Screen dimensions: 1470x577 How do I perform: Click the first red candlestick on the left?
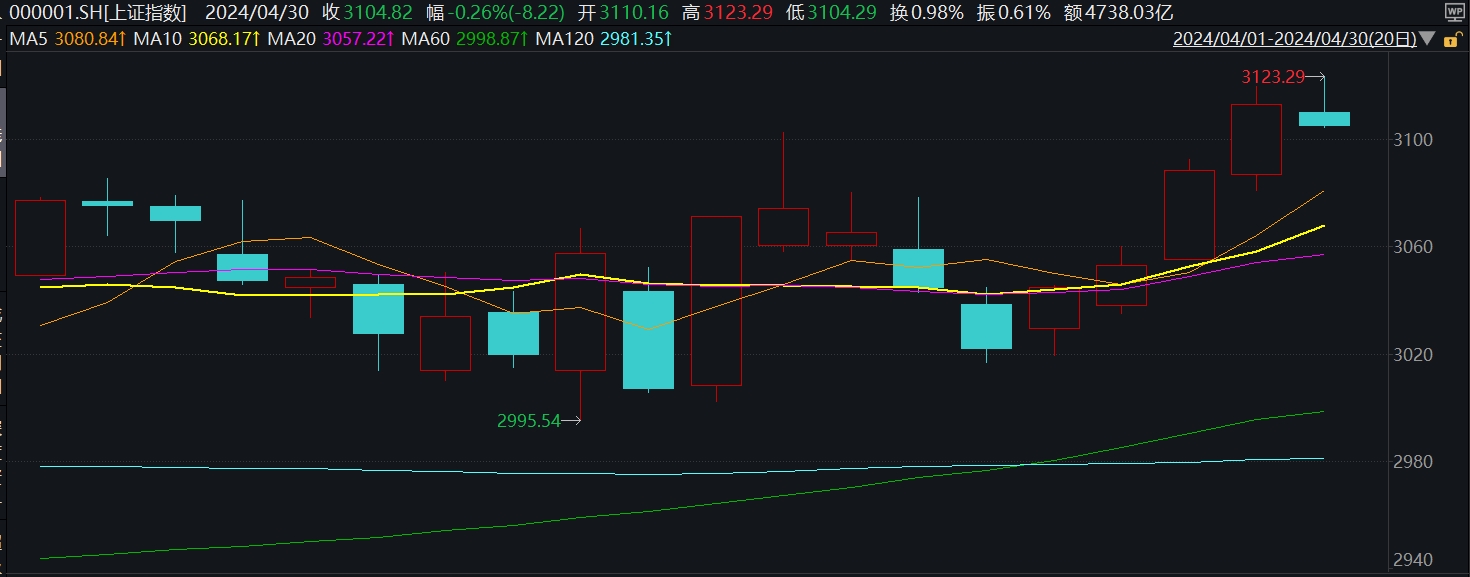(40, 237)
